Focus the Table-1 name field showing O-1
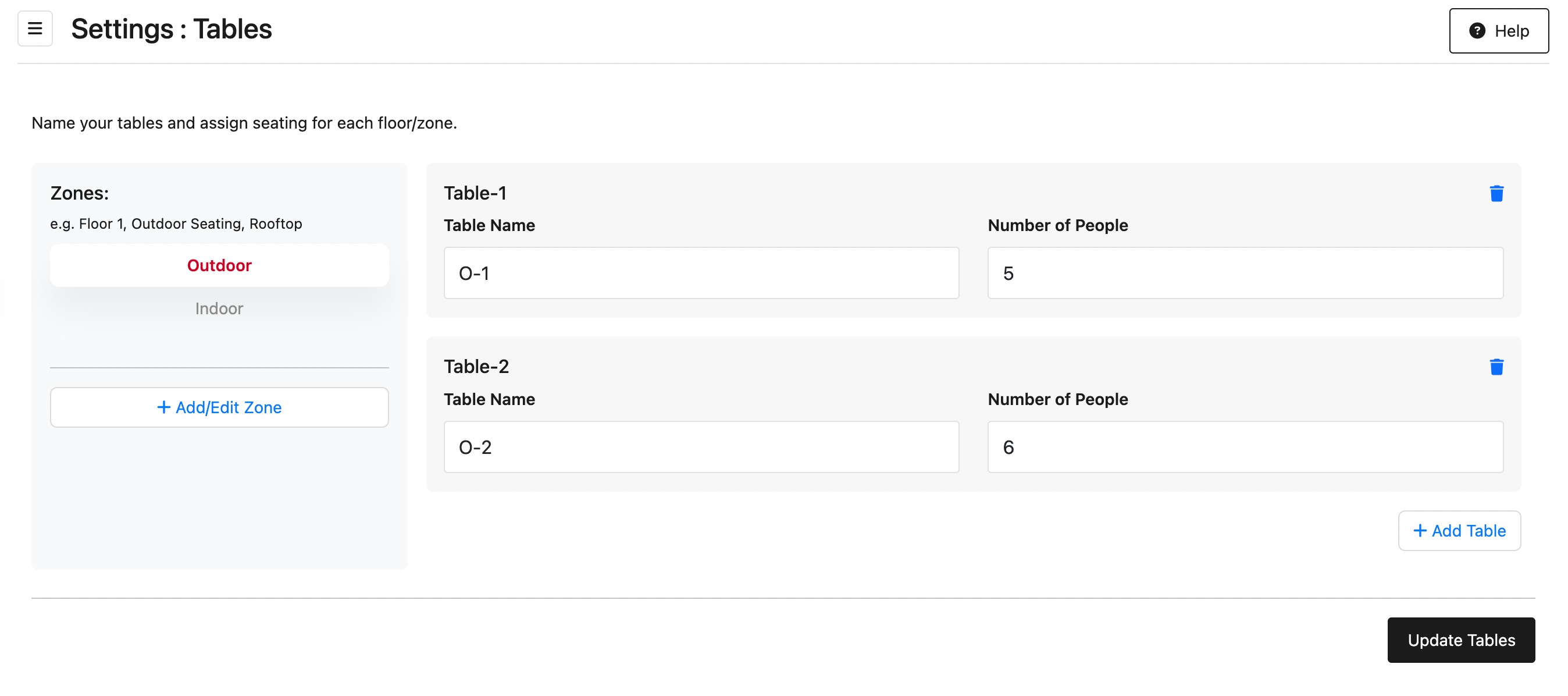Image resolution: width=1568 pixels, height=696 pixels. pos(701,274)
